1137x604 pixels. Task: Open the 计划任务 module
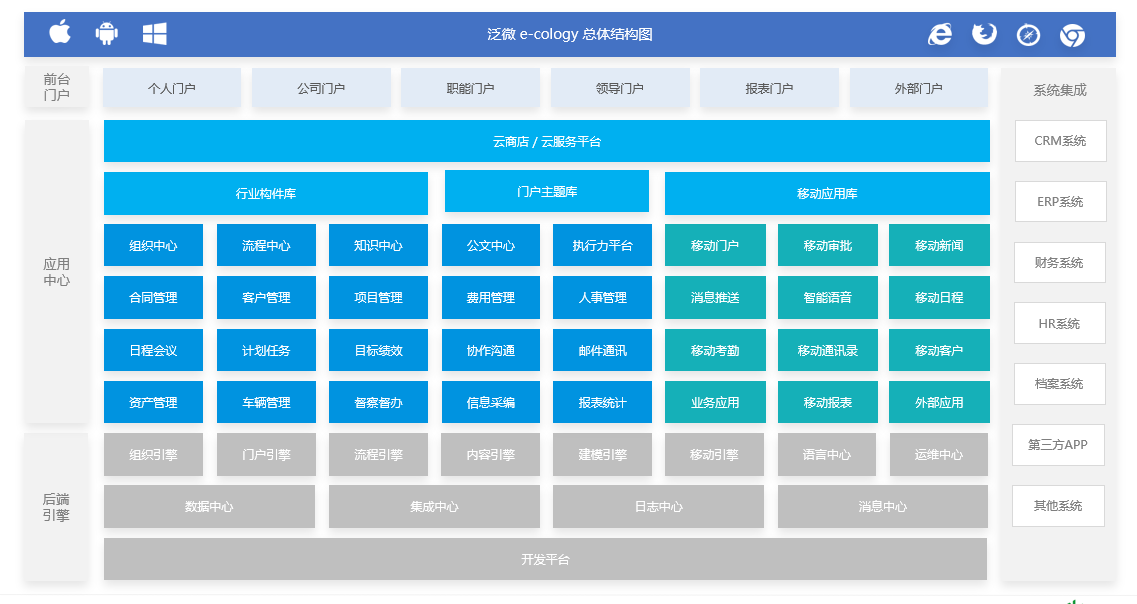(266, 350)
